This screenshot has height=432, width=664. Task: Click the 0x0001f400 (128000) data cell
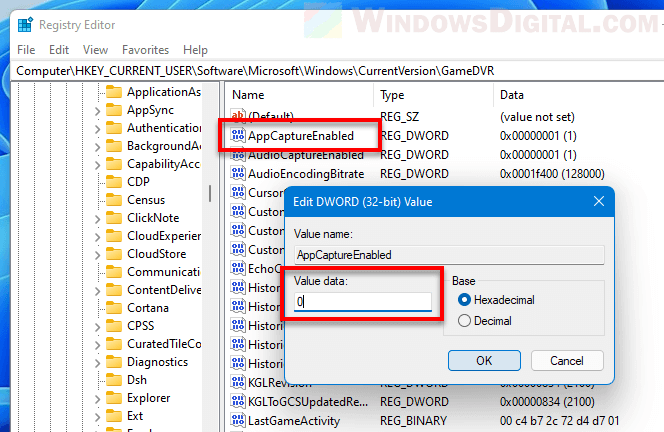pos(552,174)
